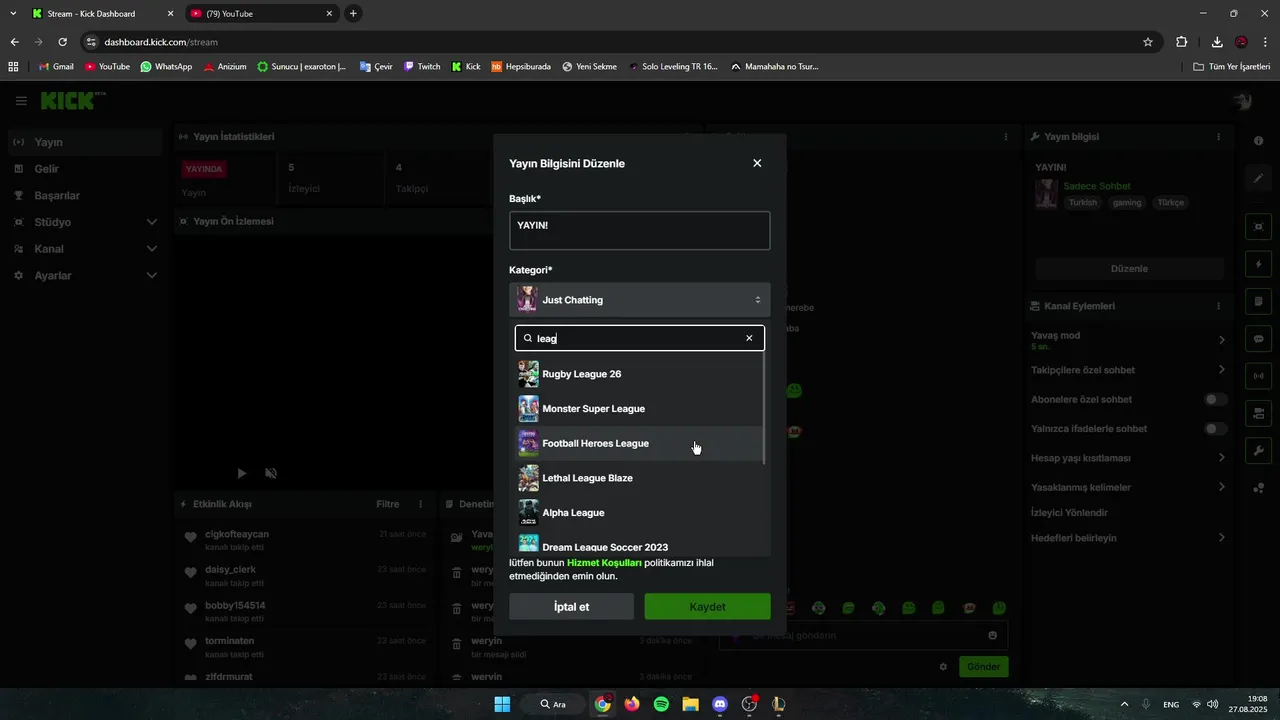The width and height of the screenshot is (1280, 720).
Task: Expand Yasaklanmış kelimeler chevron
Action: (1221, 487)
